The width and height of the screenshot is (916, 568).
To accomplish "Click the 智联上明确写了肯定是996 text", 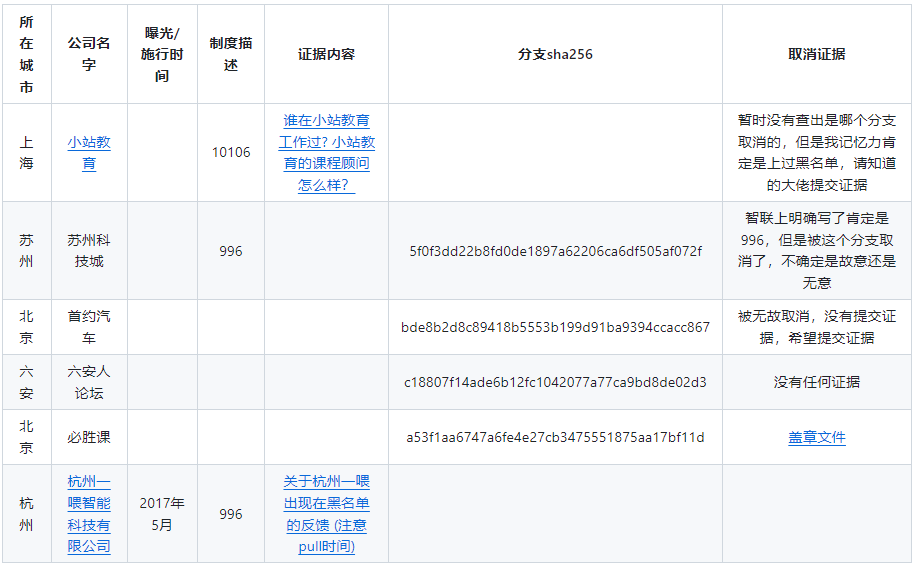I will [x=817, y=251].
